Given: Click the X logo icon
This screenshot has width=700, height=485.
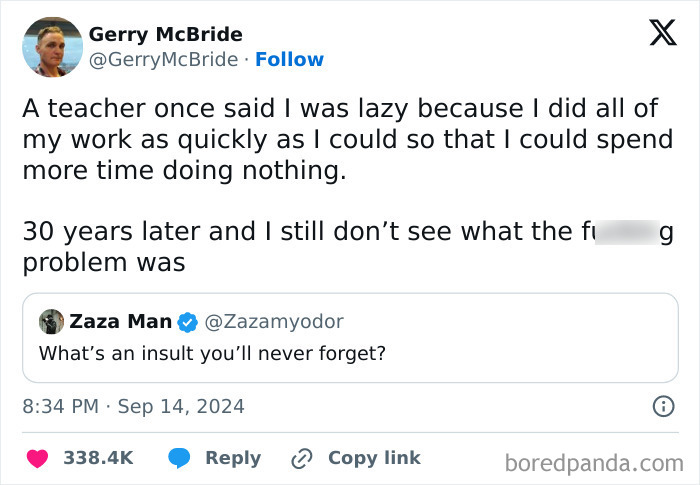Looking at the screenshot, I should [x=655, y=33].
